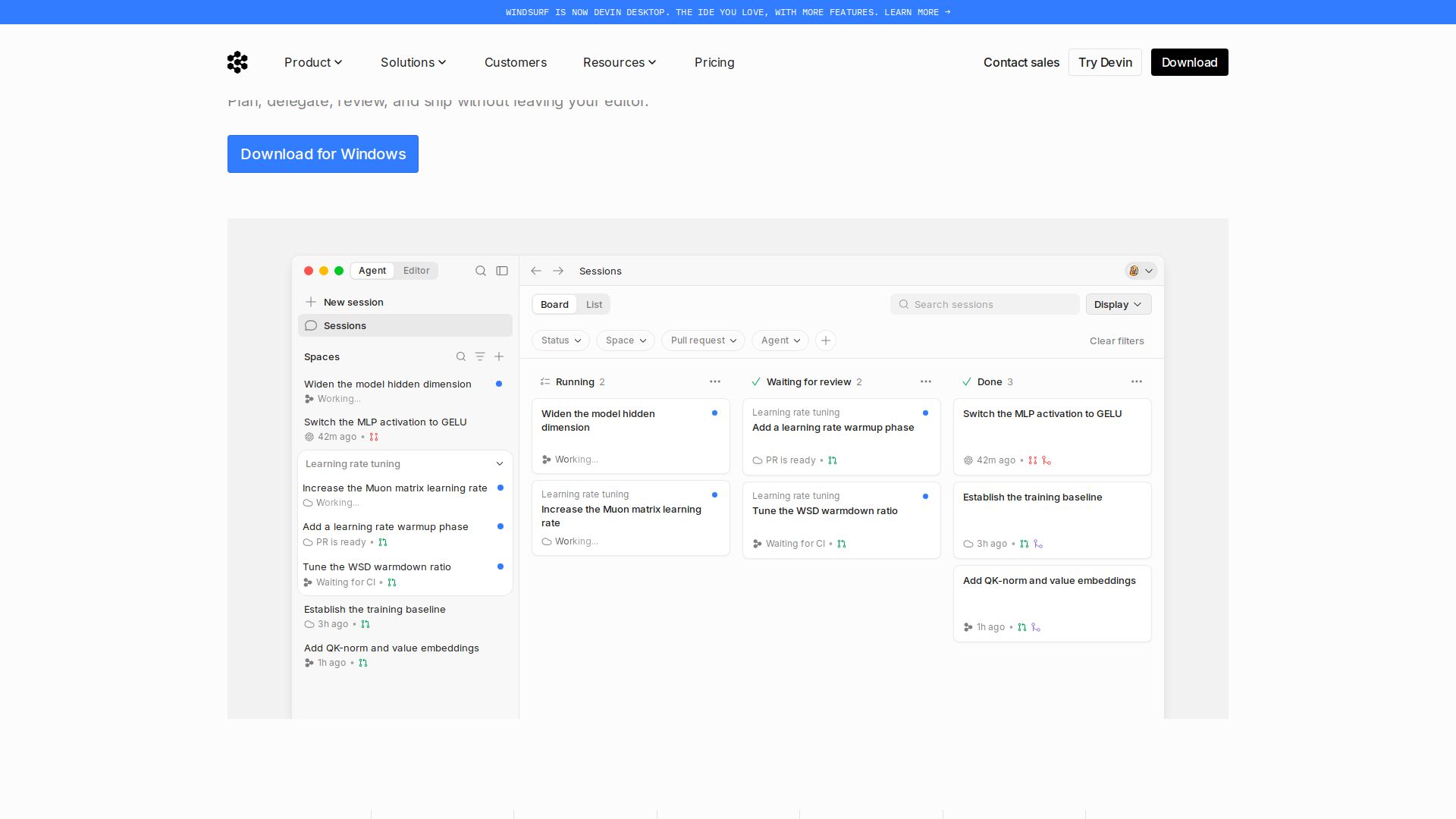This screenshot has width=1456, height=819.
Task: Select the List view
Action: 594,304
